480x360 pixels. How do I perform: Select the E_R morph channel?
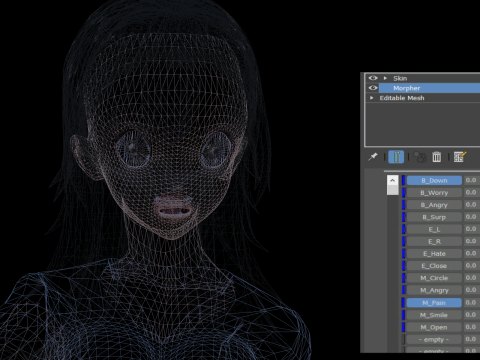point(434,241)
